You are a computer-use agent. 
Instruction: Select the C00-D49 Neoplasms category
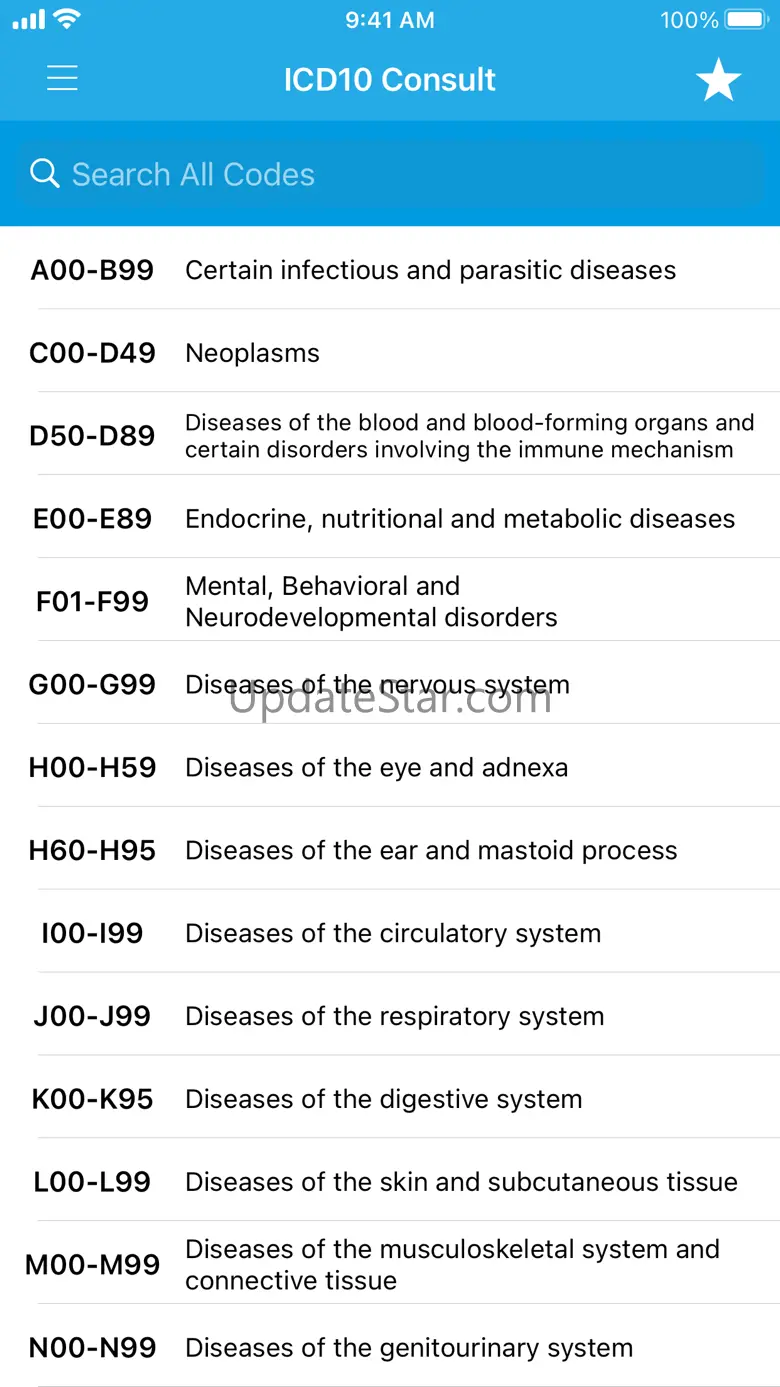[x=390, y=353]
